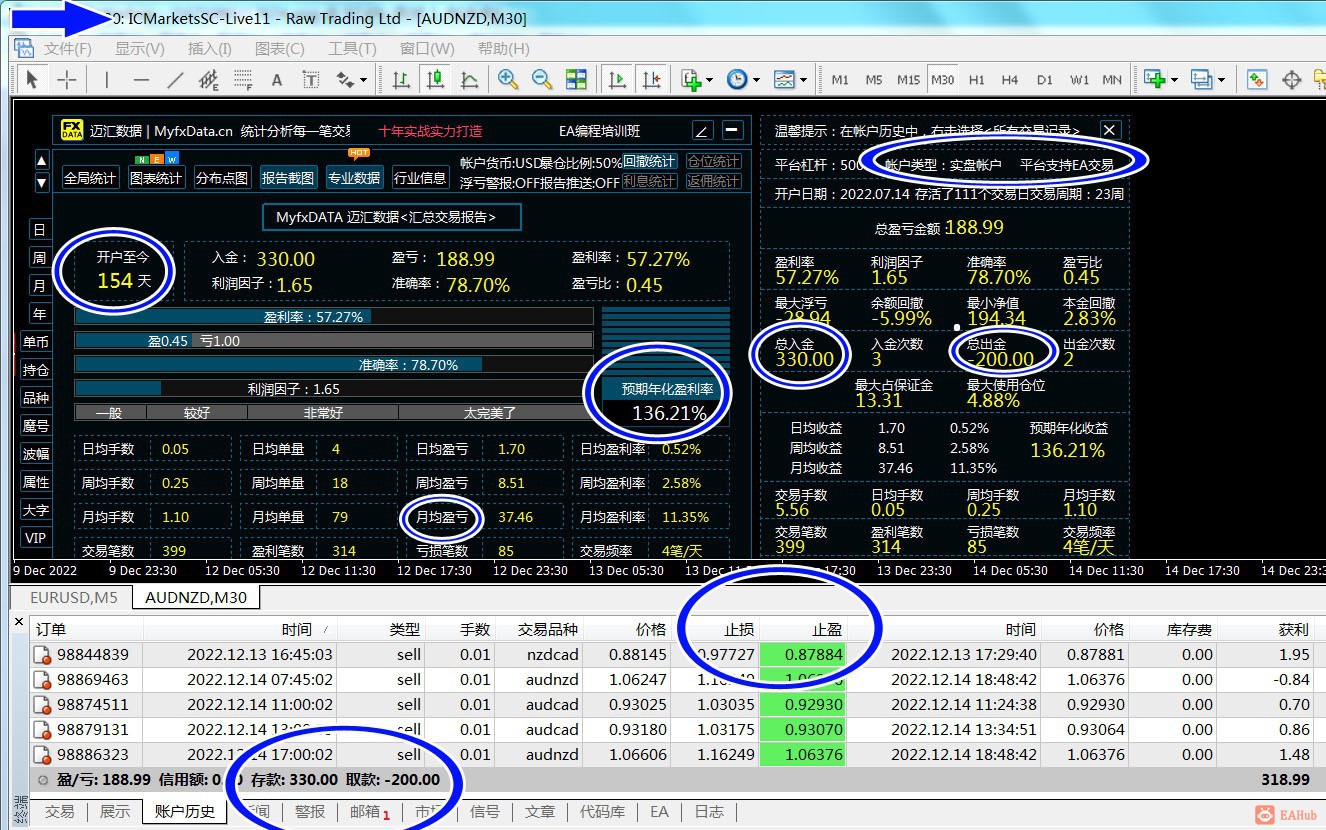Choose the text label tool
This screenshot has width=1326, height=830.
[311, 80]
